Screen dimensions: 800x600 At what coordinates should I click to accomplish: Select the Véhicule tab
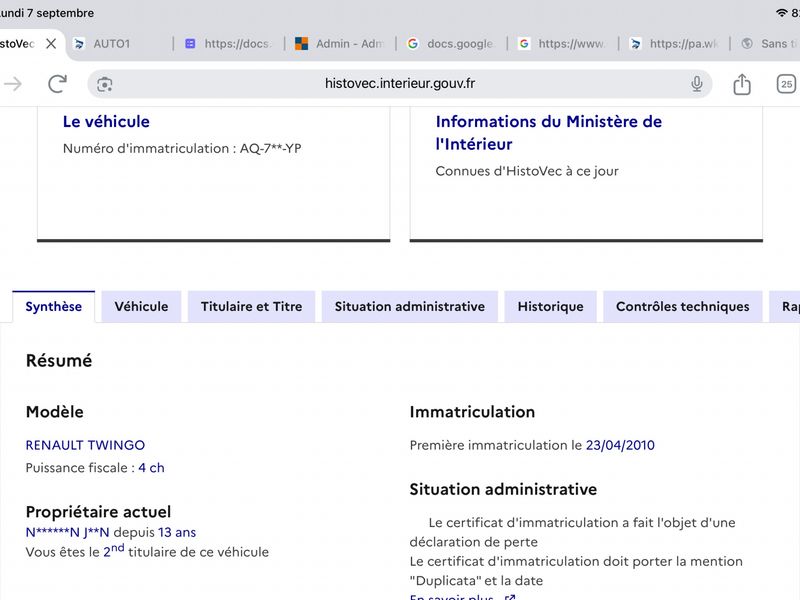[x=141, y=307]
